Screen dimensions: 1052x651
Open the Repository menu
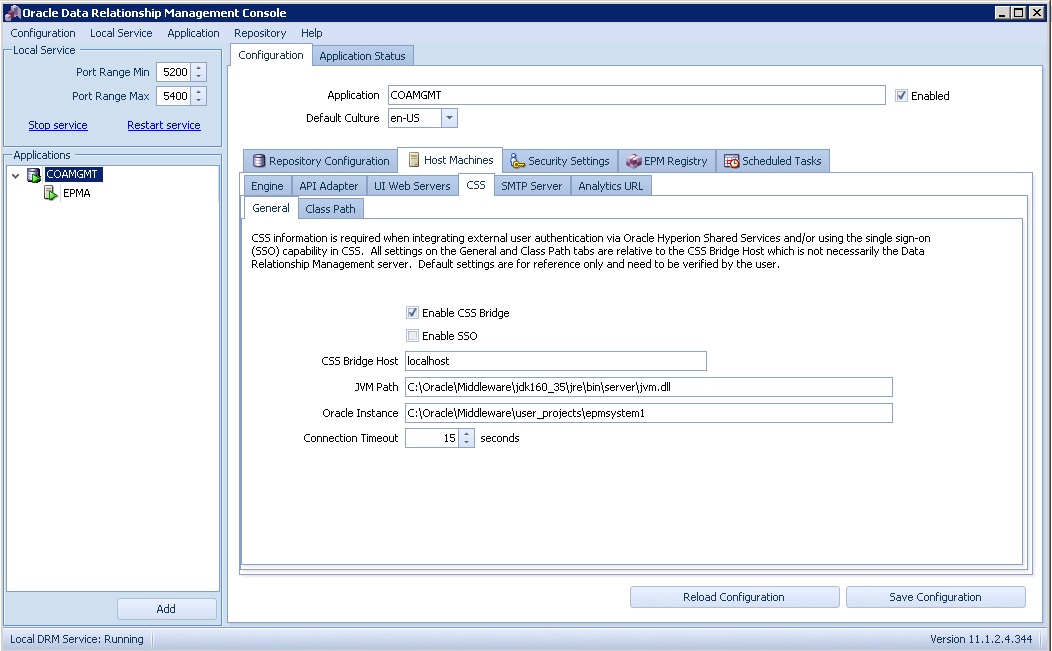click(260, 33)
